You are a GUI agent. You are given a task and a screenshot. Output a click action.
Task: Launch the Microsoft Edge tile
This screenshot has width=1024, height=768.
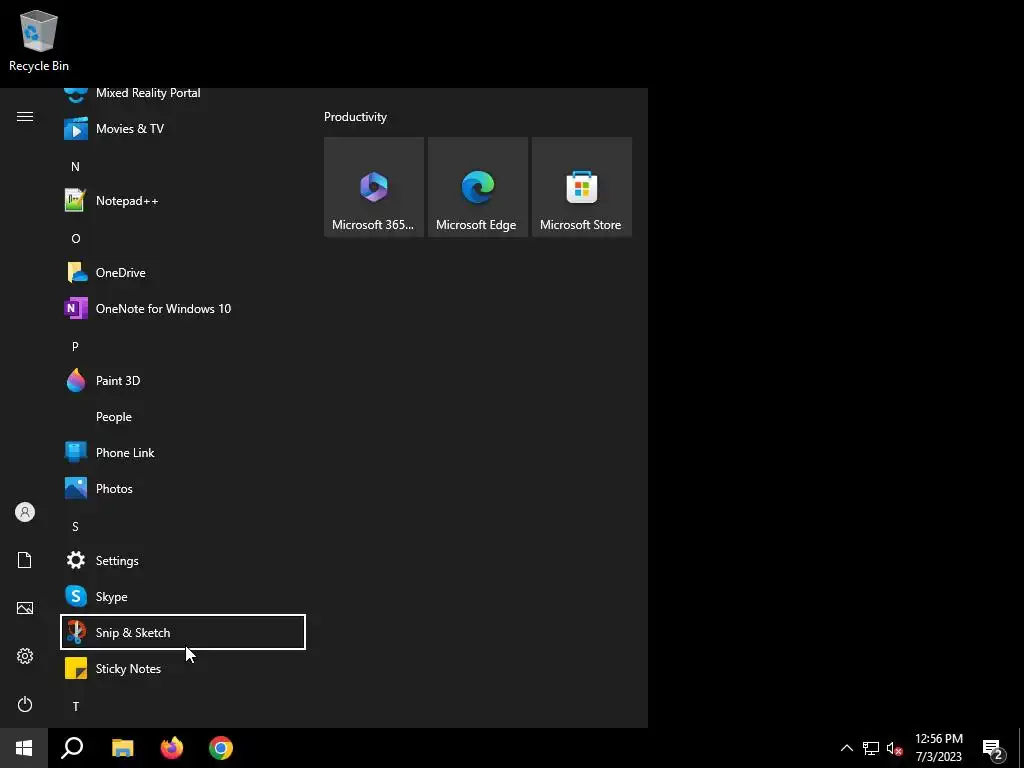[x=478, y=187]
